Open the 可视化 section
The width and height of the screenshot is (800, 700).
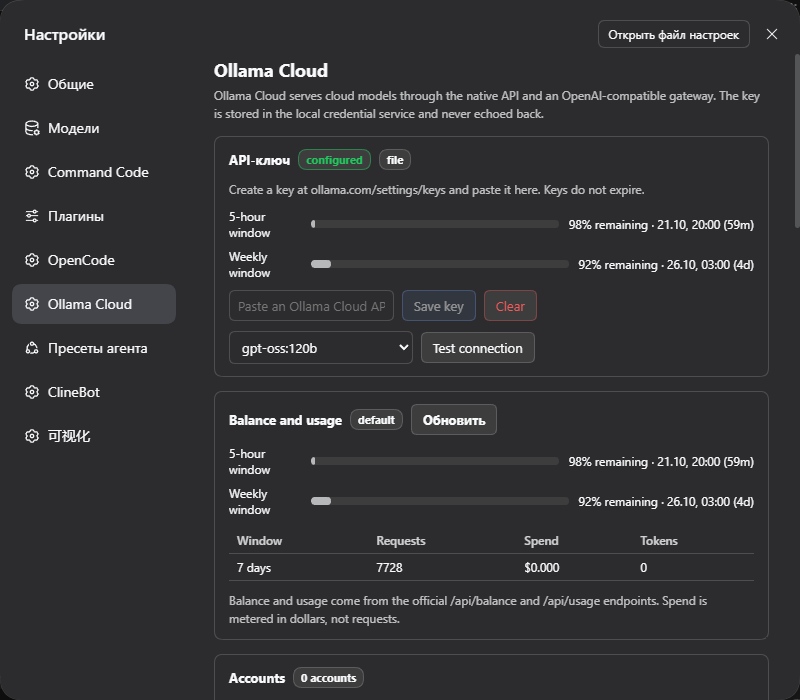[x=94, y=436]
